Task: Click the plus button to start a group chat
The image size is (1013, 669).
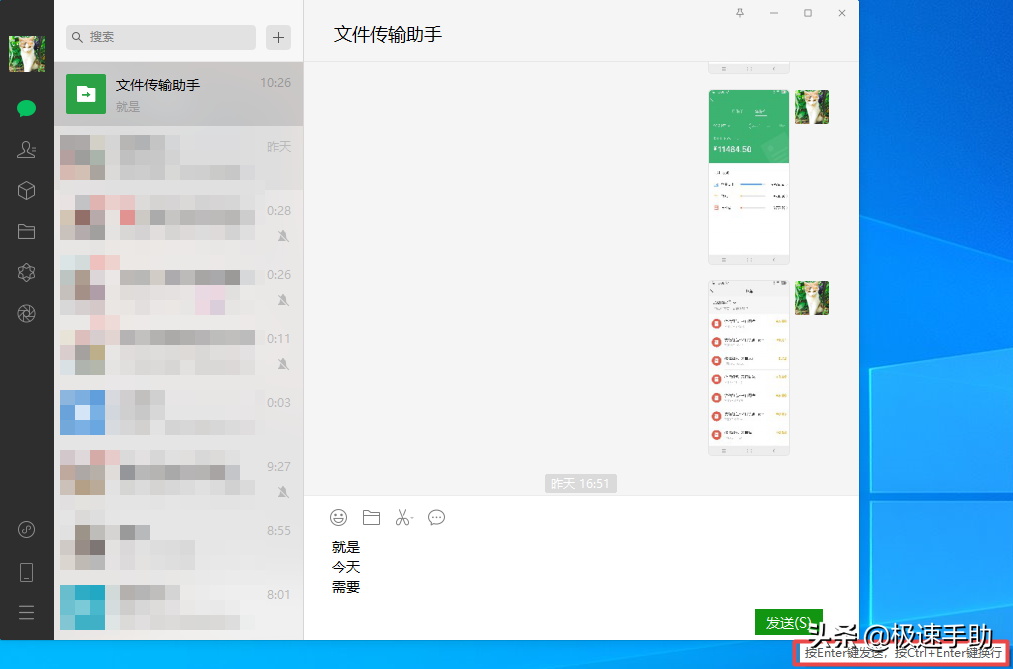Action: coord(278,37)
